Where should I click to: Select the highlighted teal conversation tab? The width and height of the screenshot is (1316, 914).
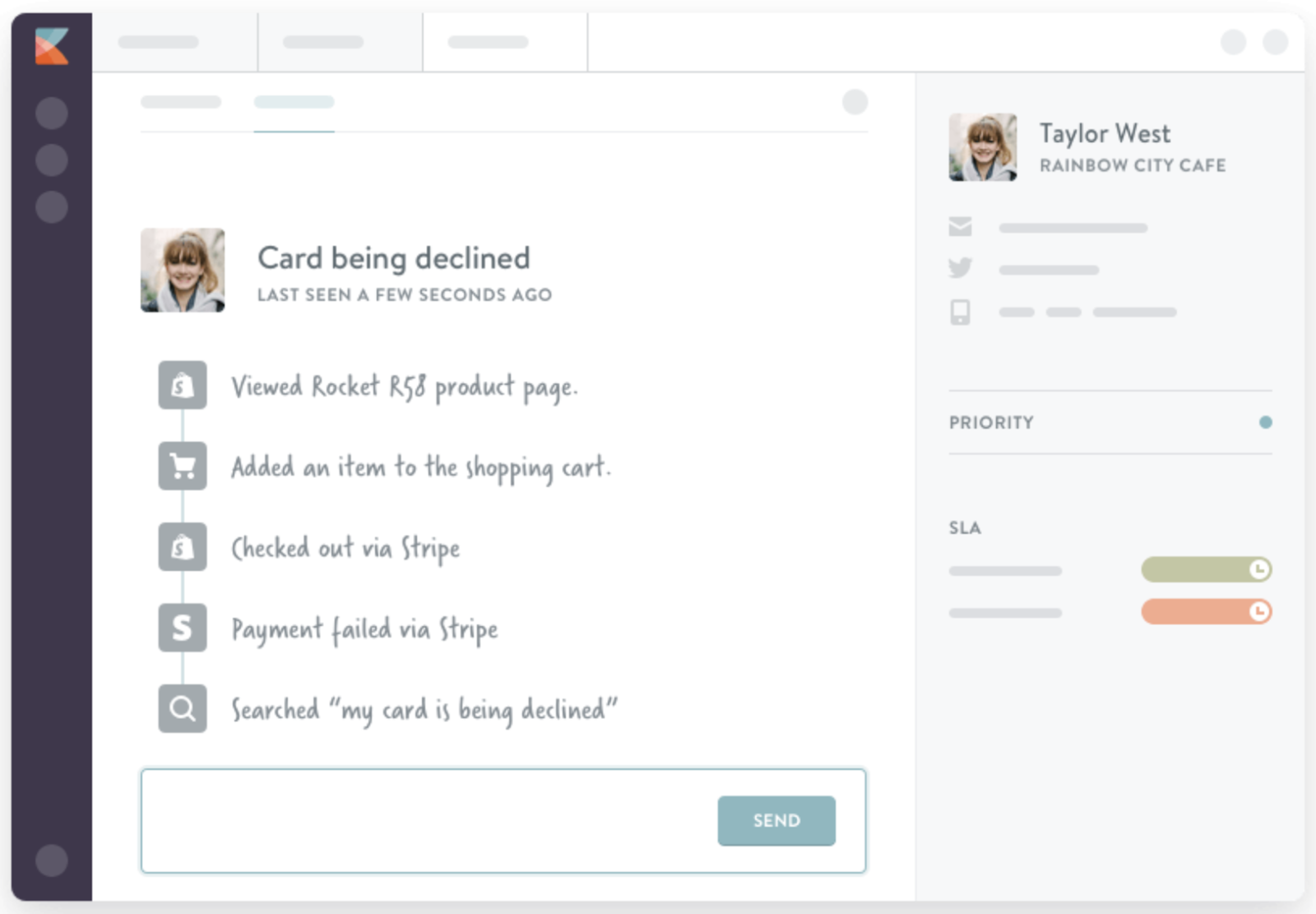pos(294,103)
